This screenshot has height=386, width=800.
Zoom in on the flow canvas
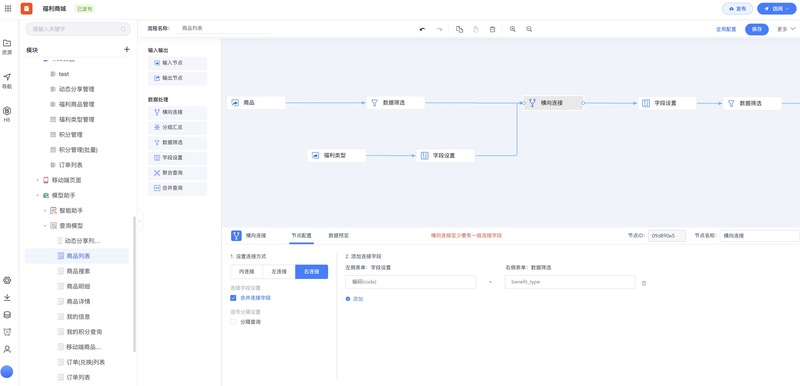[513, 29]
